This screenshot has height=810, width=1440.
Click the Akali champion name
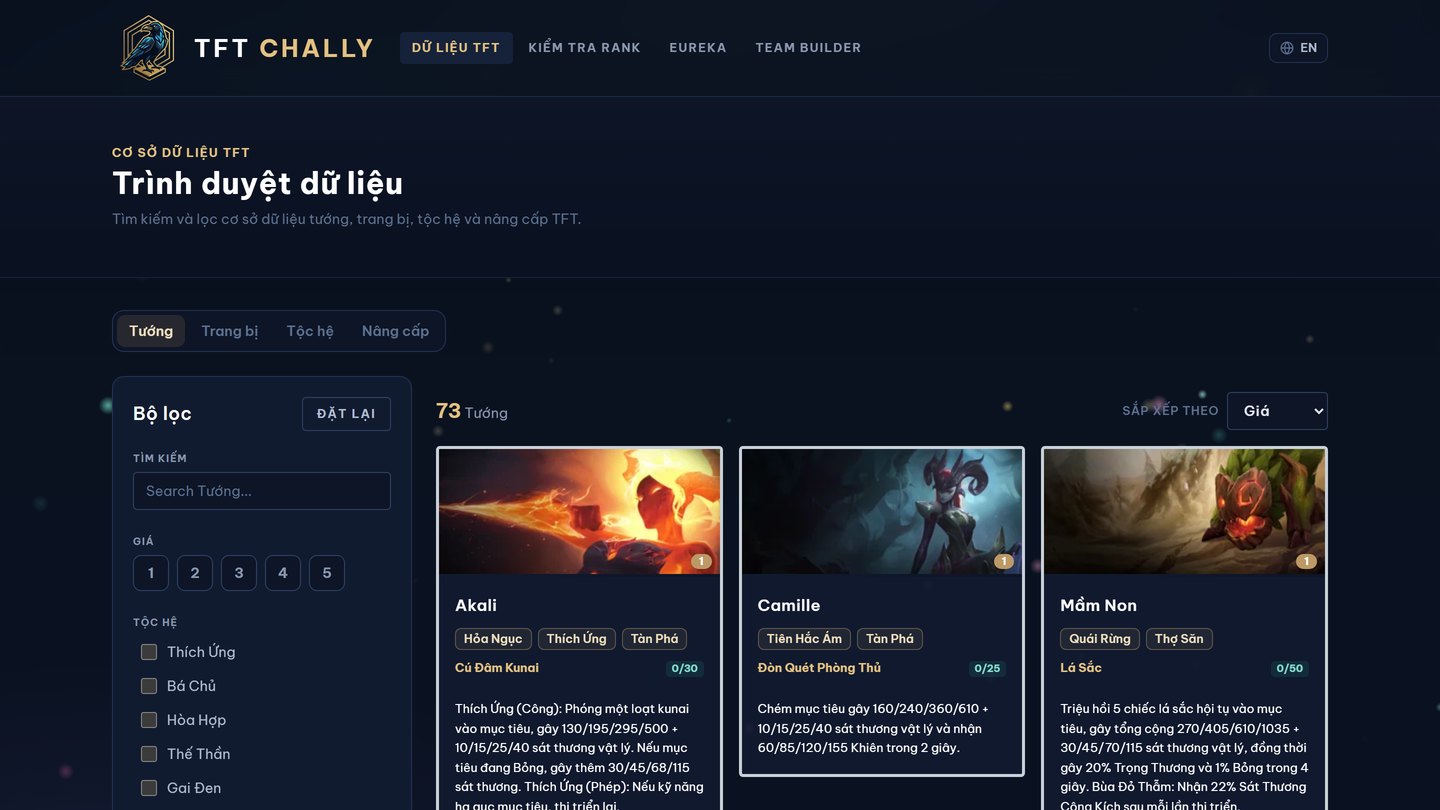pos(476,605)
